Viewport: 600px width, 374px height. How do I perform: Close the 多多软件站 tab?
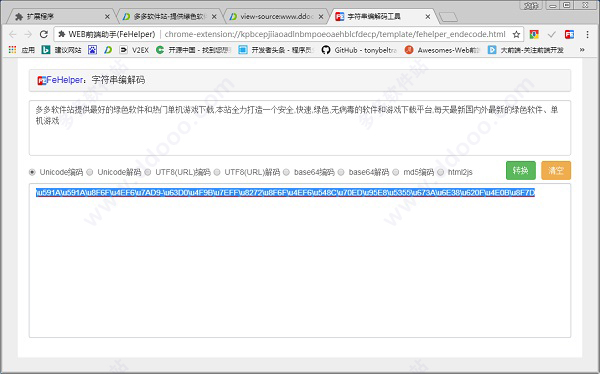214,17
